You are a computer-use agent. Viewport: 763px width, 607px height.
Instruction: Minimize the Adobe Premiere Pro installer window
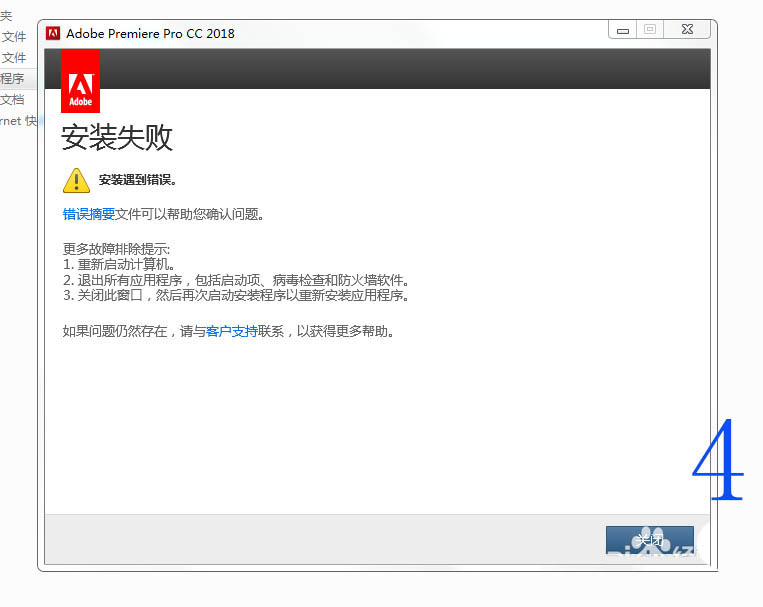[622, 30]
